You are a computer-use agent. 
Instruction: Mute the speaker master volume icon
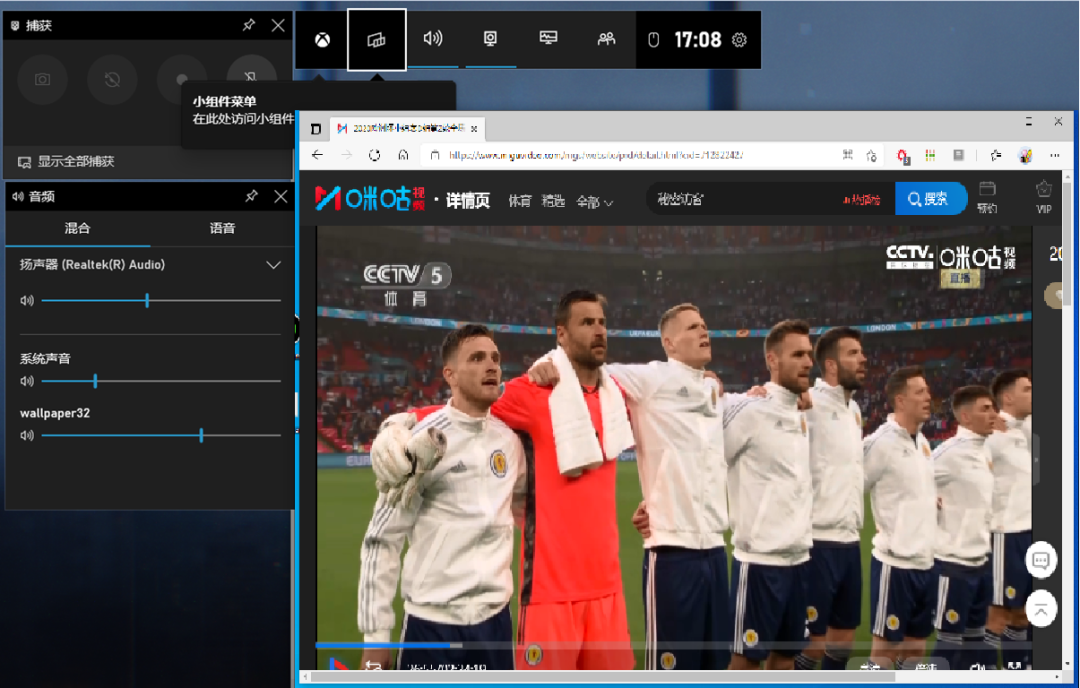pos(27,300)
